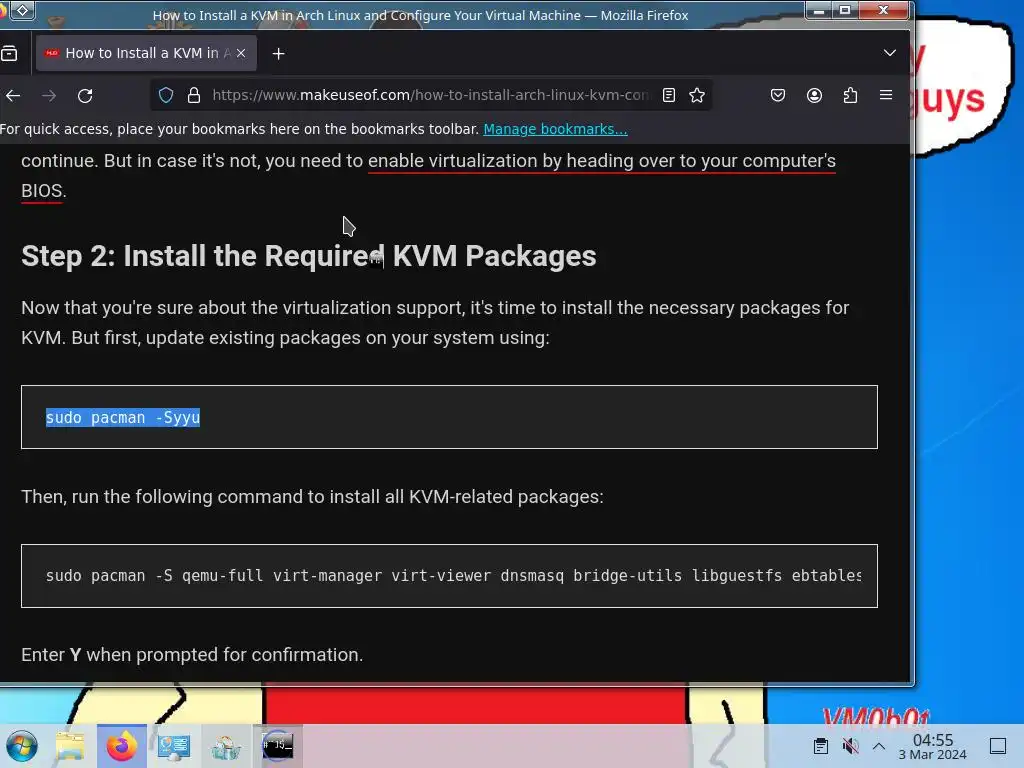The image size is (1024, 768).
Task: Minimize the Firefox window
Action: 818,10
